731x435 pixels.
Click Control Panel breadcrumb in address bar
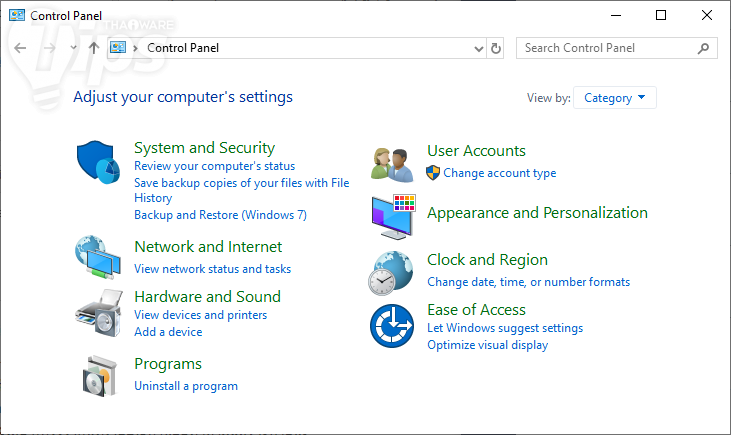[x=183, y=48]
